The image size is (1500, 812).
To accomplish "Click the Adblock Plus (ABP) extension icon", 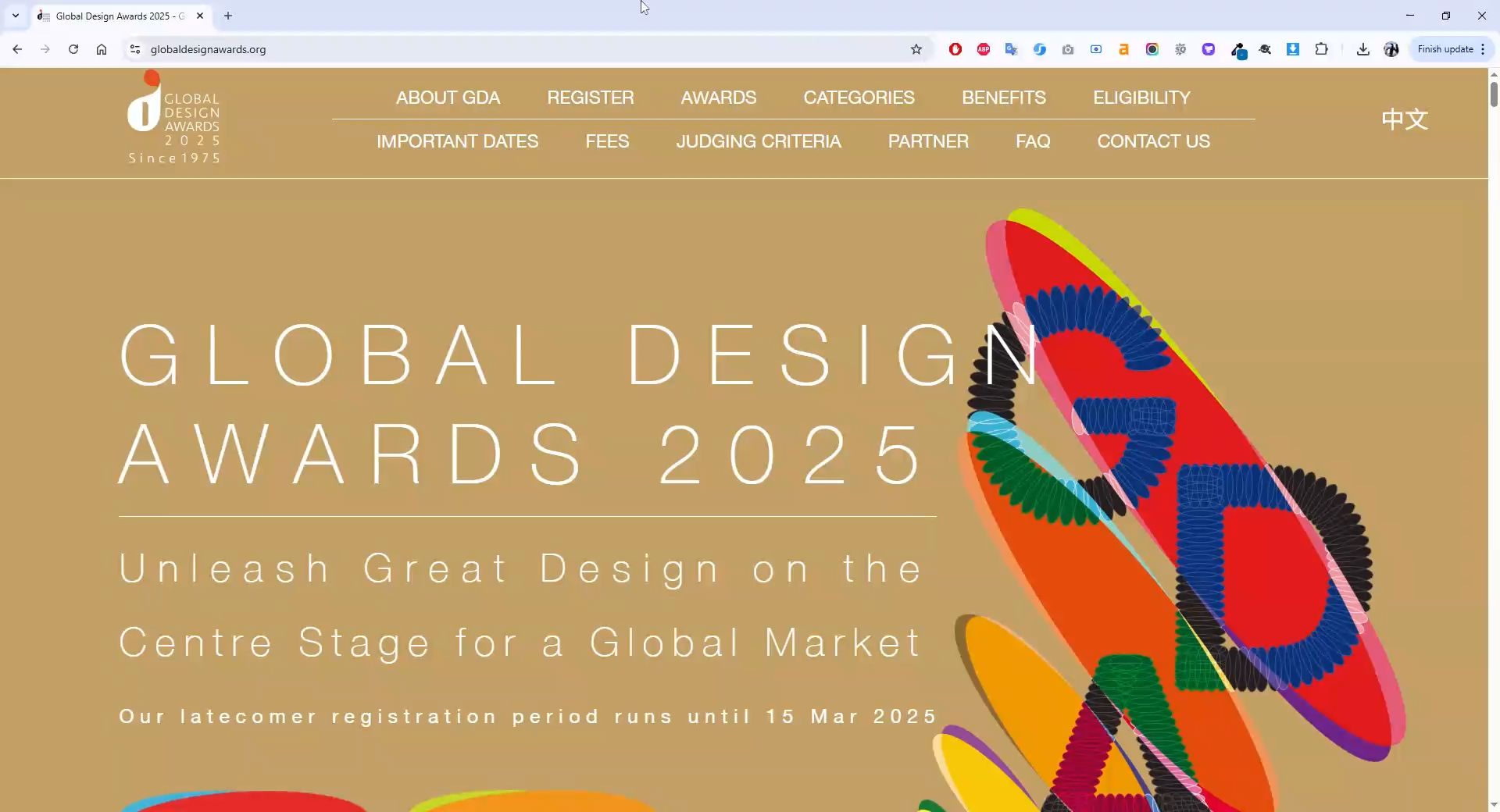I will (983, 49).
